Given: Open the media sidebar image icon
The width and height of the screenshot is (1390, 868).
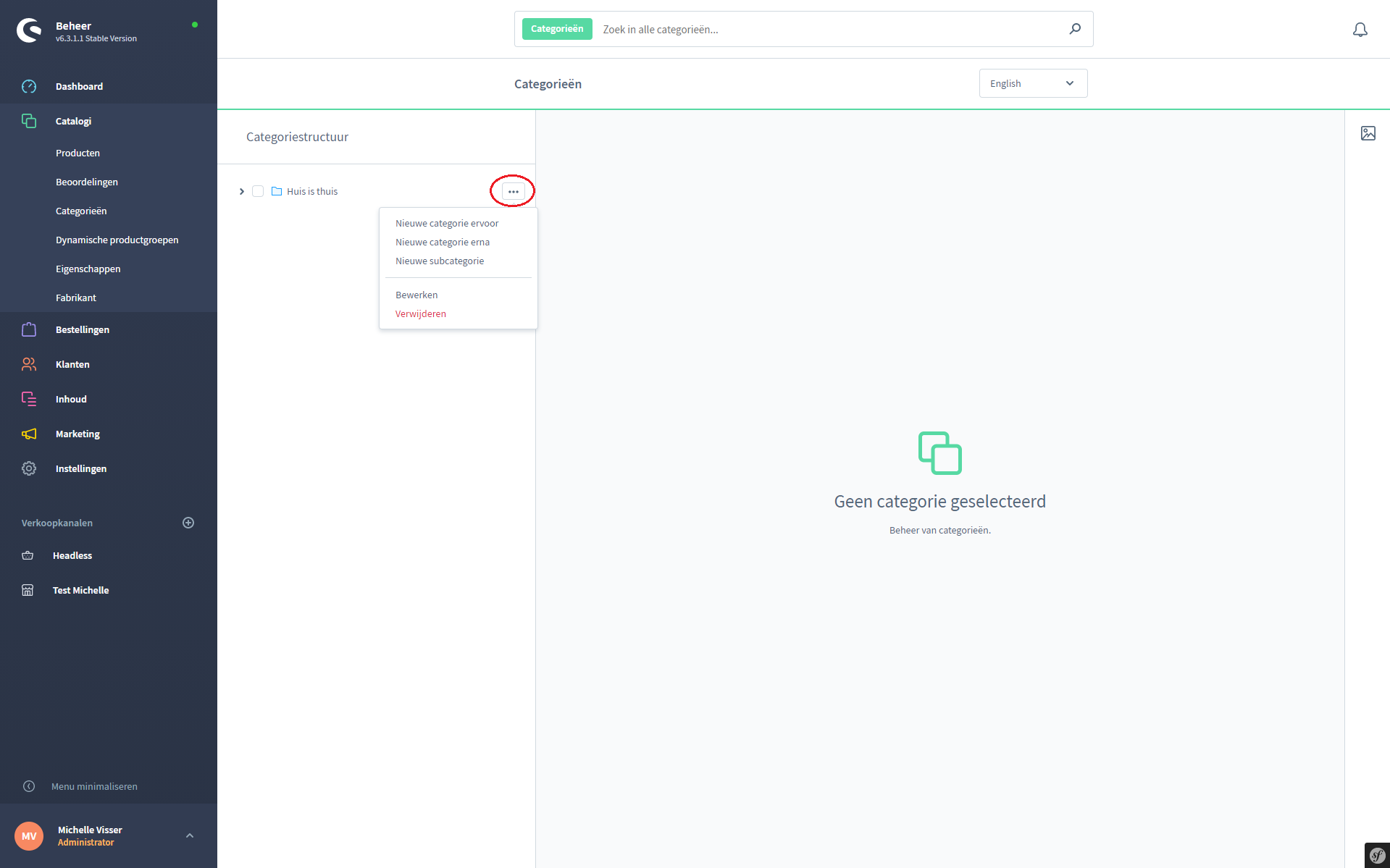Looking at the screenshot, I should pyautogui.click(x=1368, y=133).
